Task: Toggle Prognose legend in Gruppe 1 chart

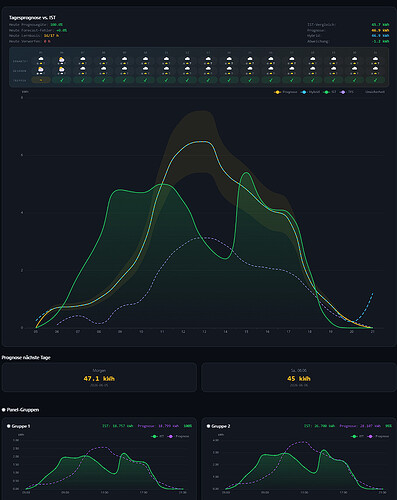Action: tap(178, 436)
